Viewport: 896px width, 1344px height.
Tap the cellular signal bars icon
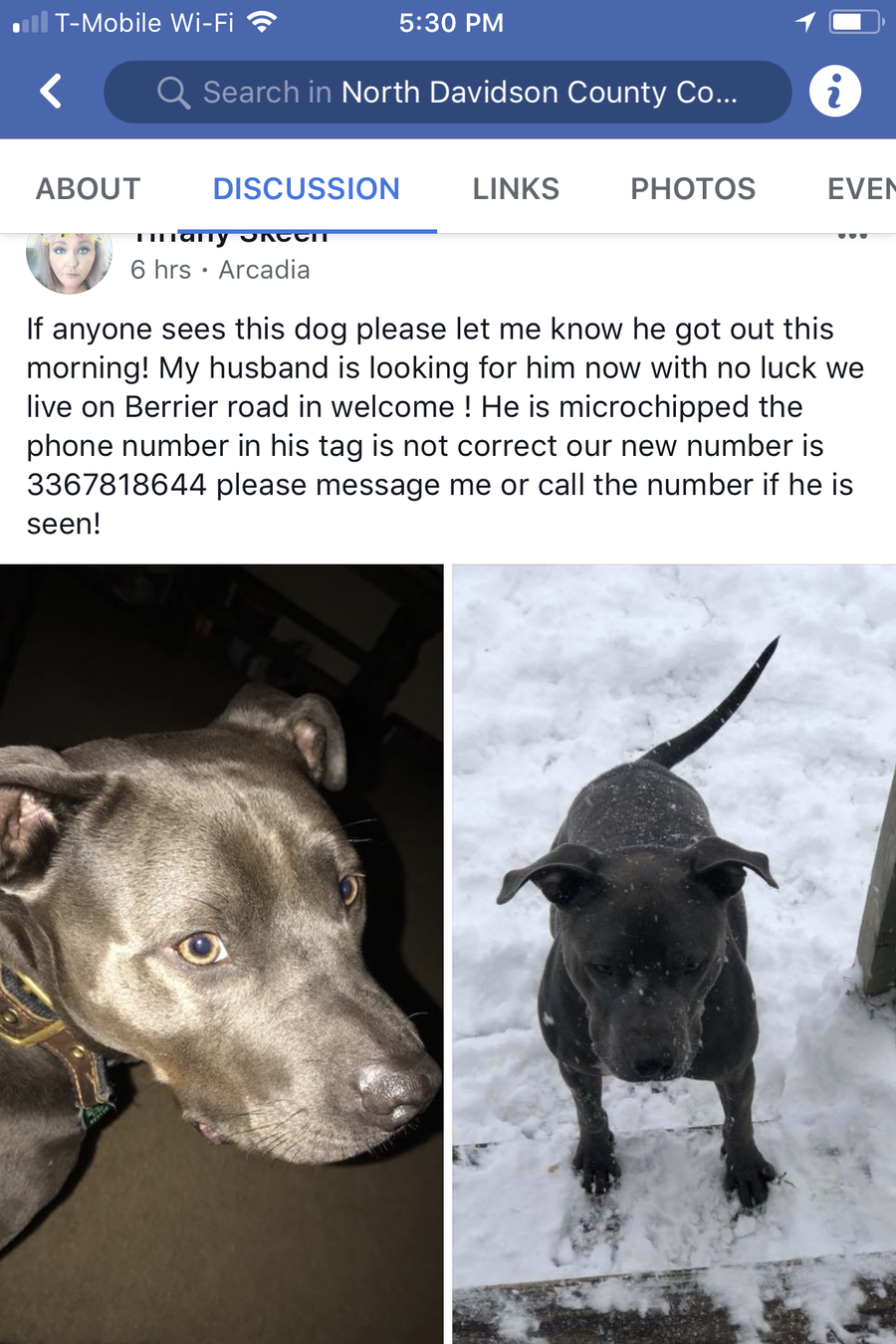29,22
